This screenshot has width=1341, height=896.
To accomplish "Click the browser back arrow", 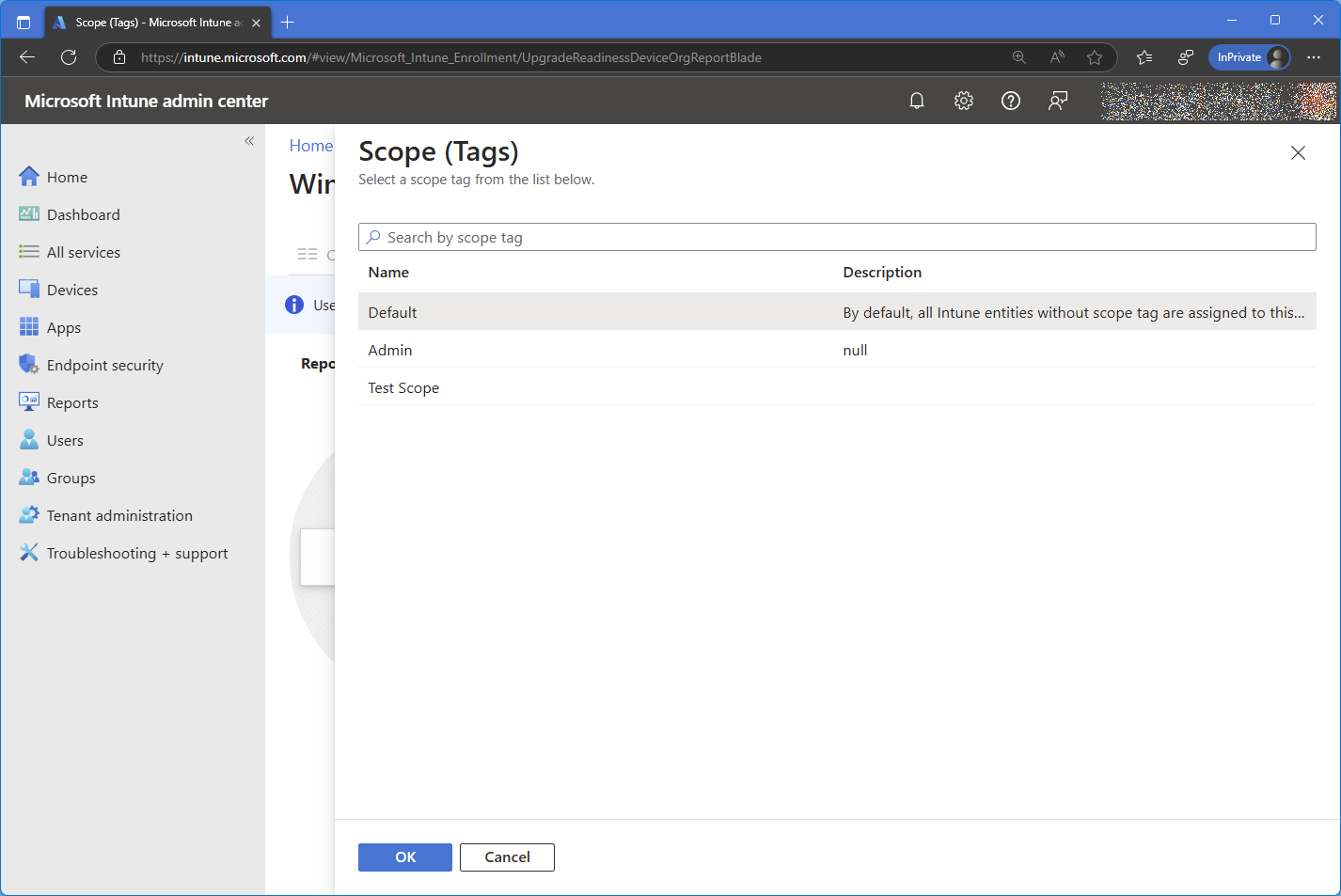I will 27,57.
